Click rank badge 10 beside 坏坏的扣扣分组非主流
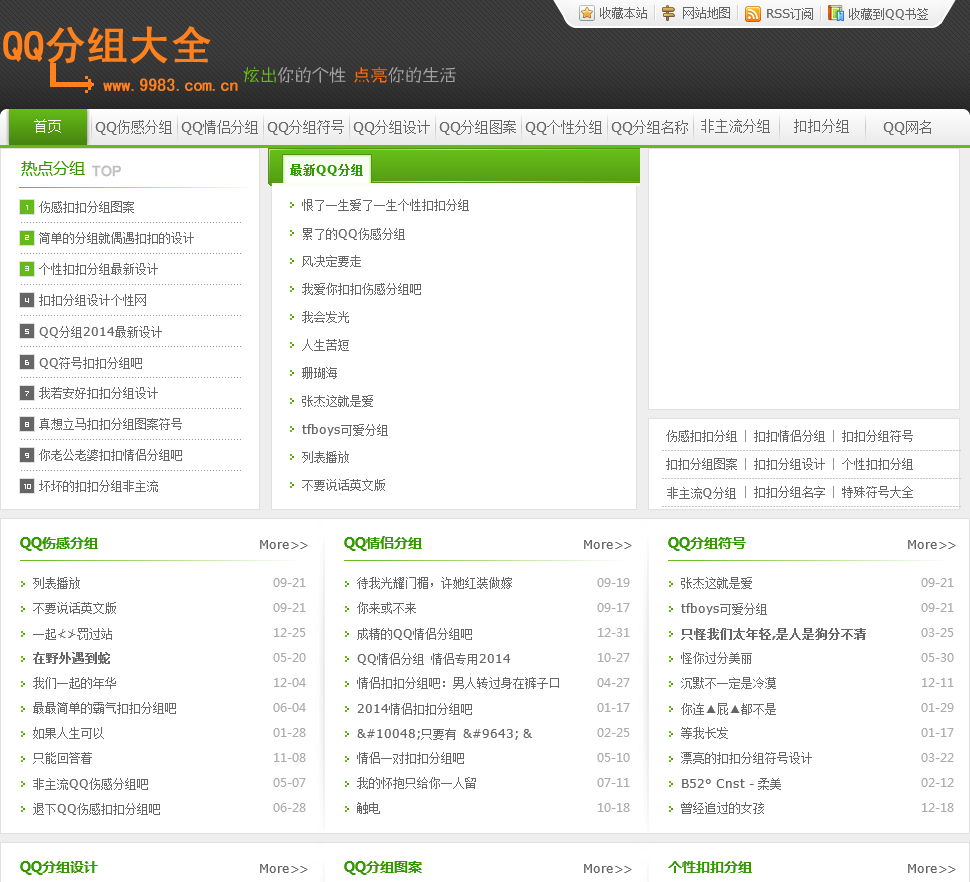This screenshot has height=882, width=970. pos(27,486)
